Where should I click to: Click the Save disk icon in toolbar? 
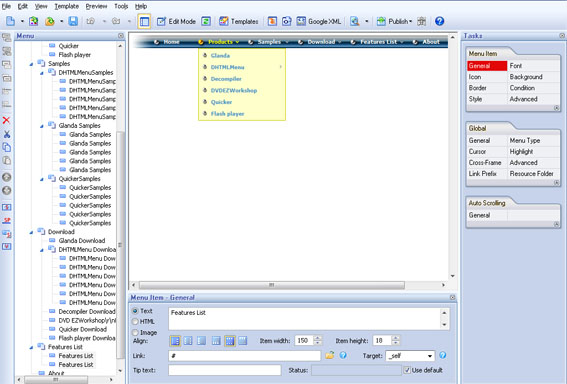(x=73, y=21)
